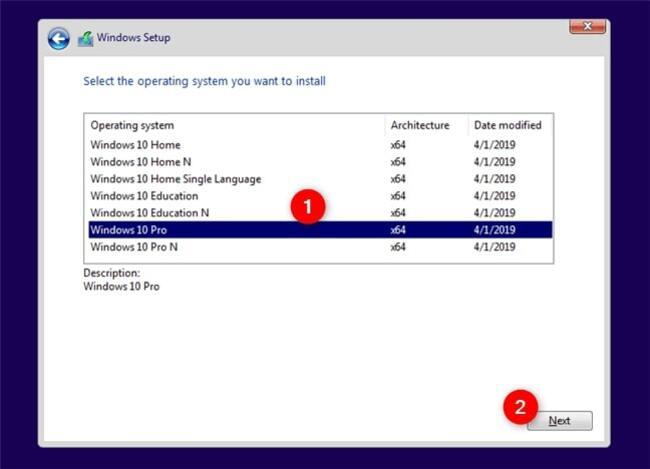The image size is (650, 469).
Task: Go back with the blue arrow button
Action: [58, 39]
